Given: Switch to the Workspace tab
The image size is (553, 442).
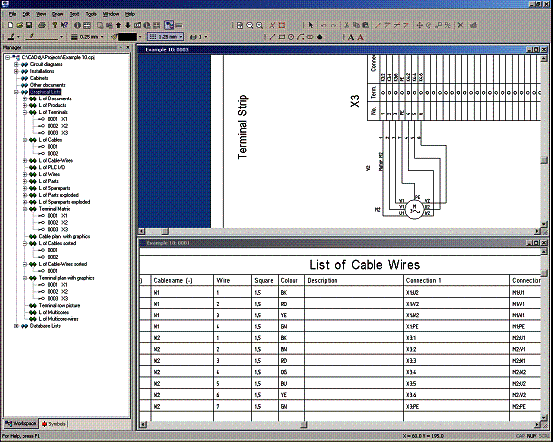Looking at the screenshot, I should pyautogui.click(x=20, y=423).
